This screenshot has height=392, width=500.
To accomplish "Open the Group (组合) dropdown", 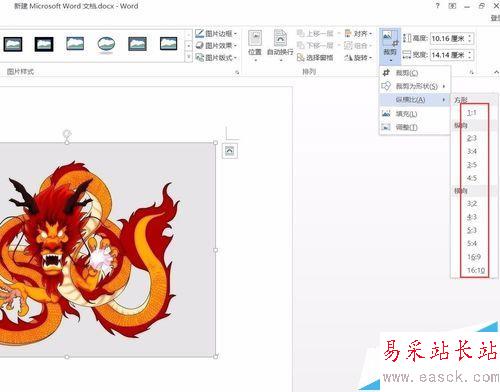I will pyautogui.click(x=358, y=45).
